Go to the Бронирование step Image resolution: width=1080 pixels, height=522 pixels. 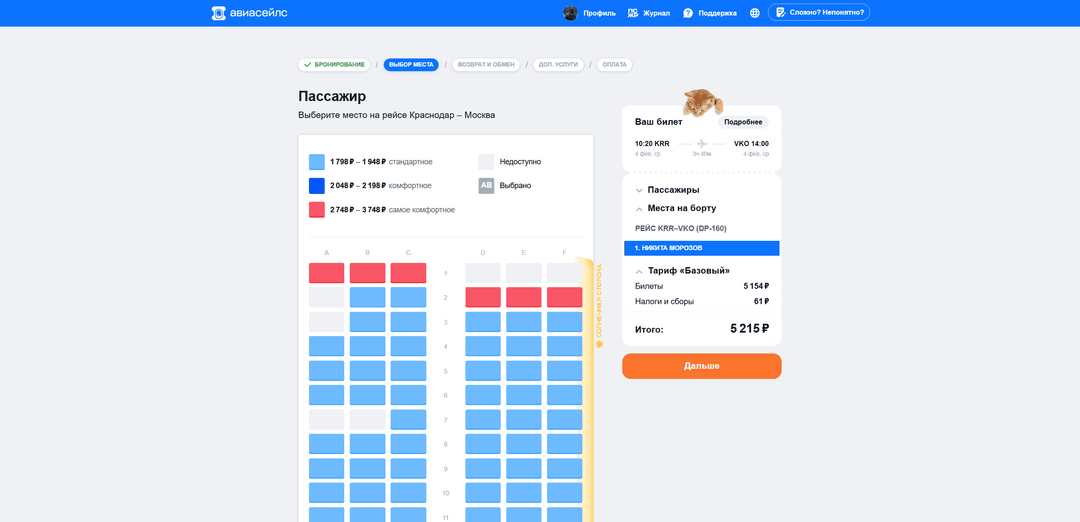(x=334, y=65)
